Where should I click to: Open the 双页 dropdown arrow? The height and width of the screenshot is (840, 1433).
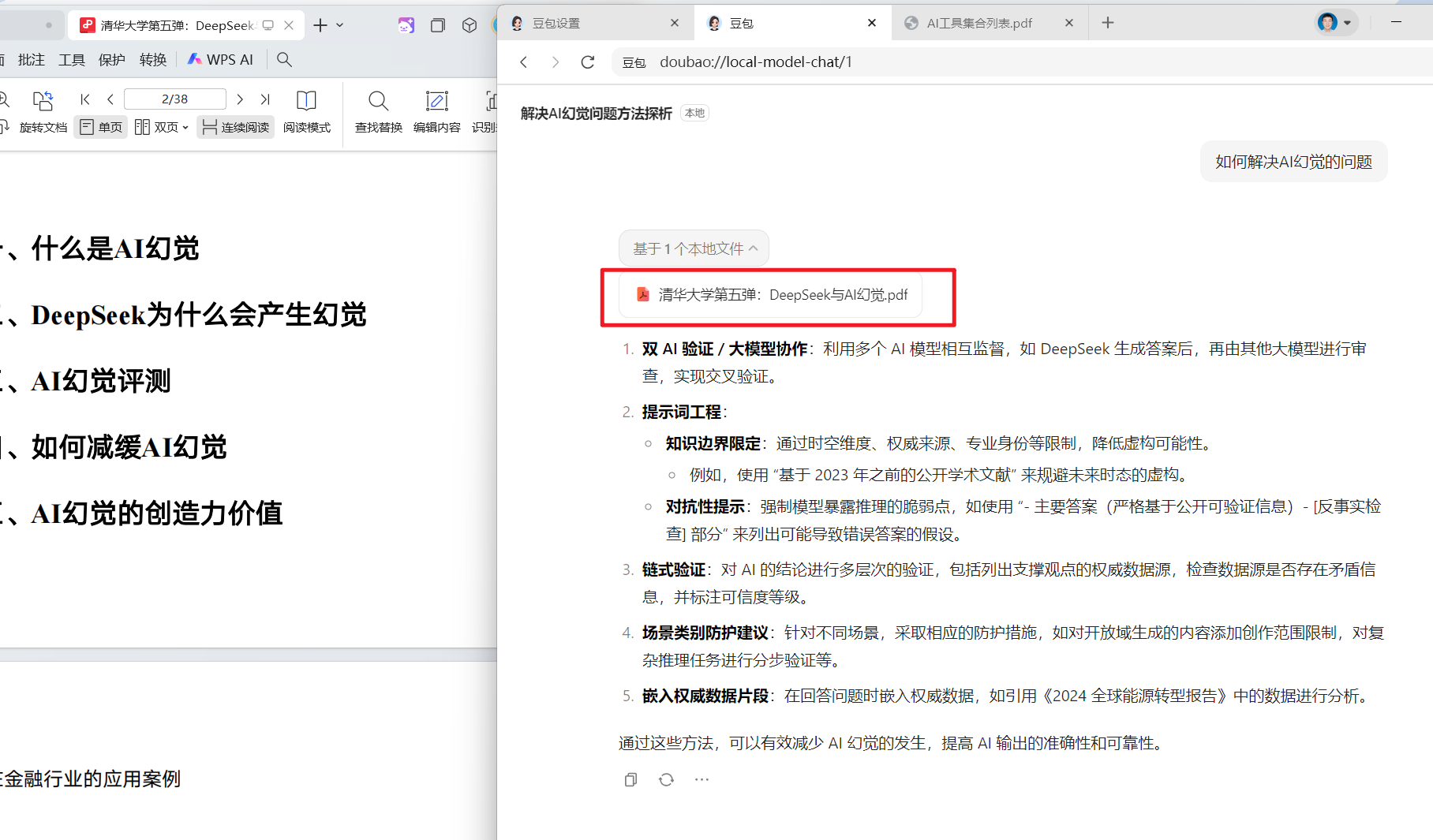pos(185,127)
